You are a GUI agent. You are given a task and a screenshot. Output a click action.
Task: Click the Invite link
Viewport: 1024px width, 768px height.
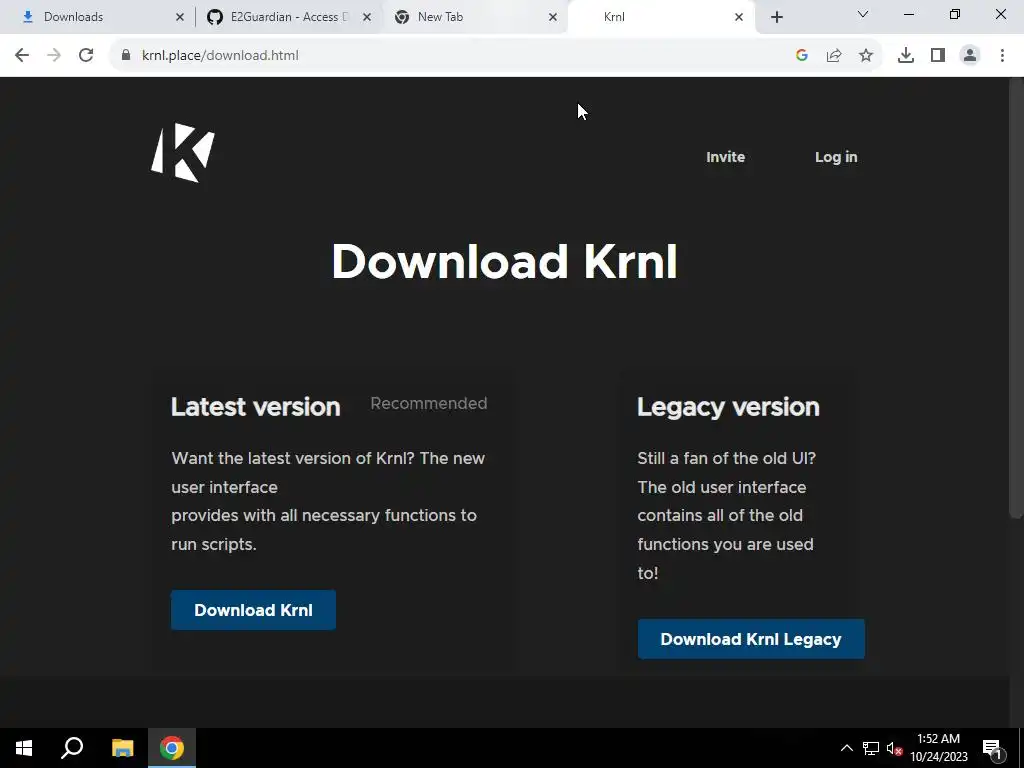(726, 157)
